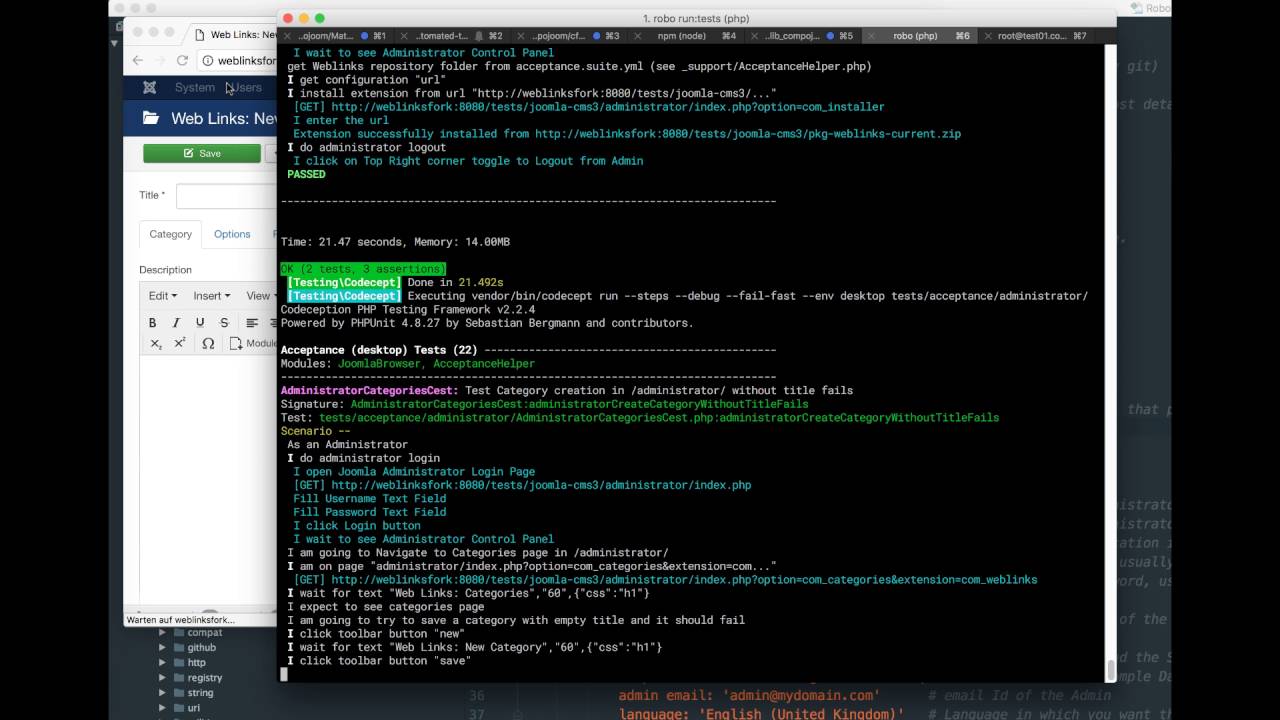1280x720 pixels.
Task: Click the green Save button
Action: click(x=202, y=153)
